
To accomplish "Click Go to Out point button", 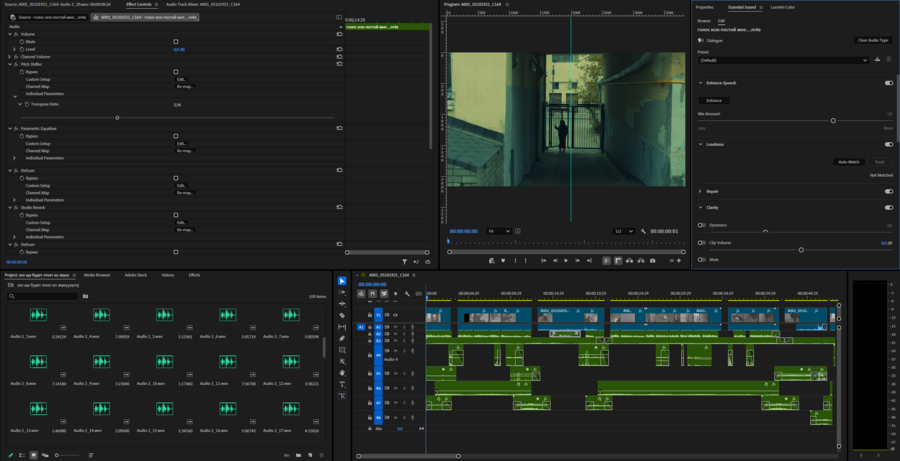I will pyautogui.click(x=589, y=261).
